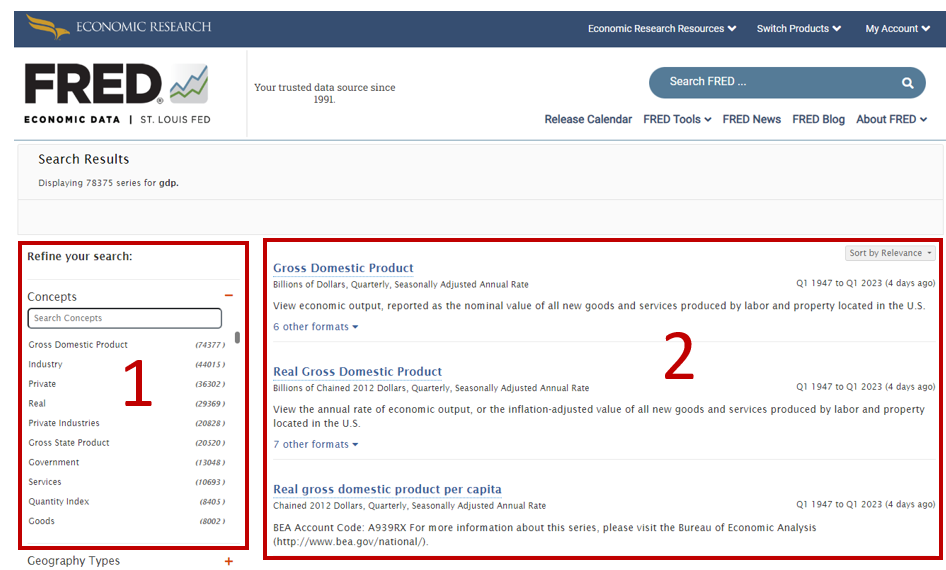Expand the Geography Types section
The image size is (946, 570).
pyautogui.click(x=229, y=562)
